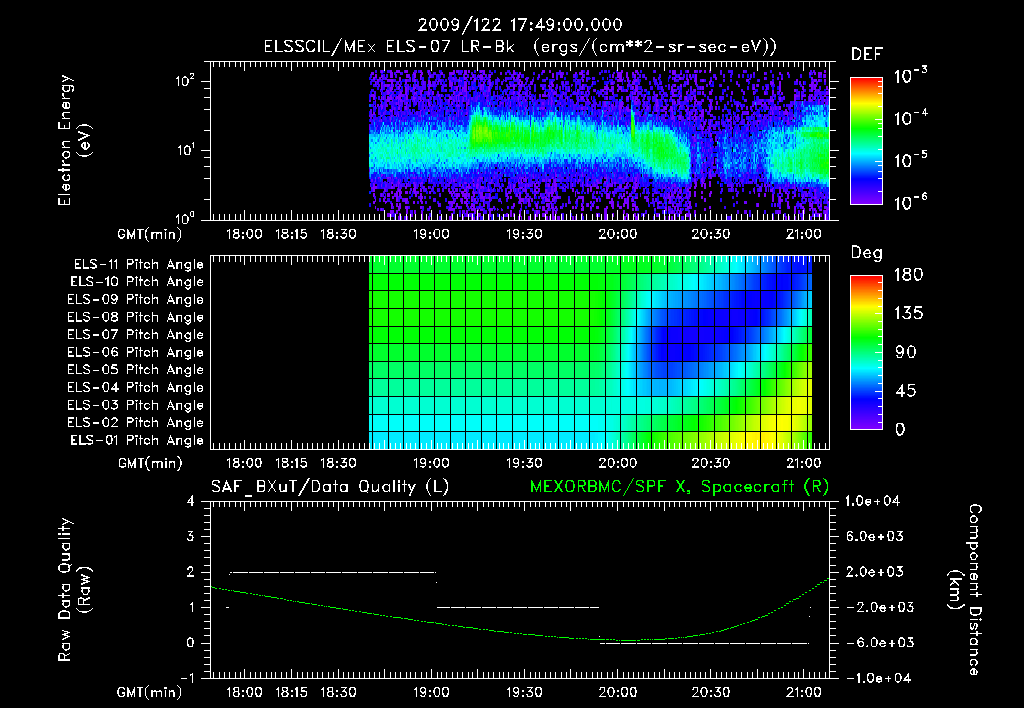Click the MEXORBMC/SPF X, Spacecraft (R) legend

(679, 487)
